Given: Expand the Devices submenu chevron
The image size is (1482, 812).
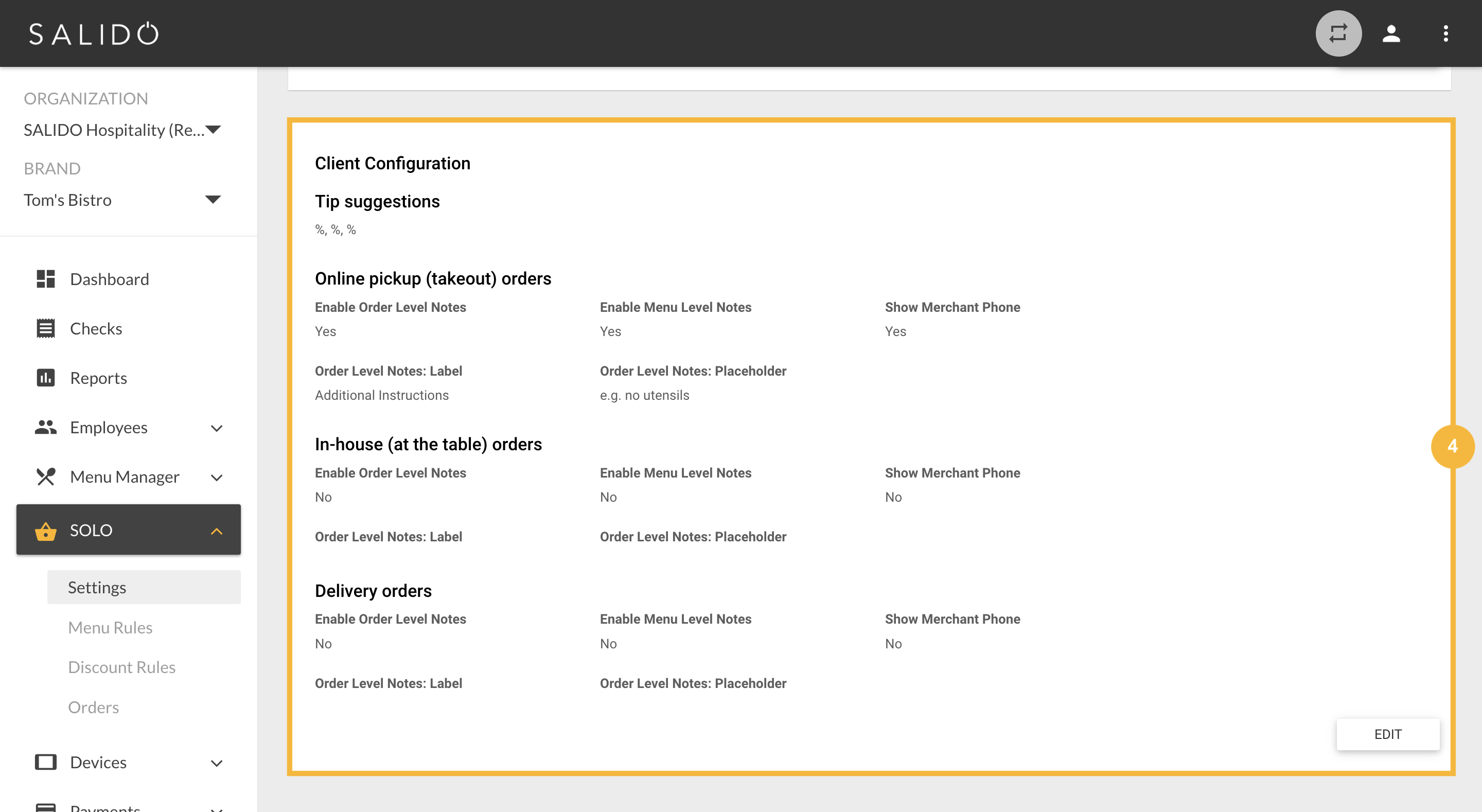Looking at the screenshot, I should coord(217,764).
